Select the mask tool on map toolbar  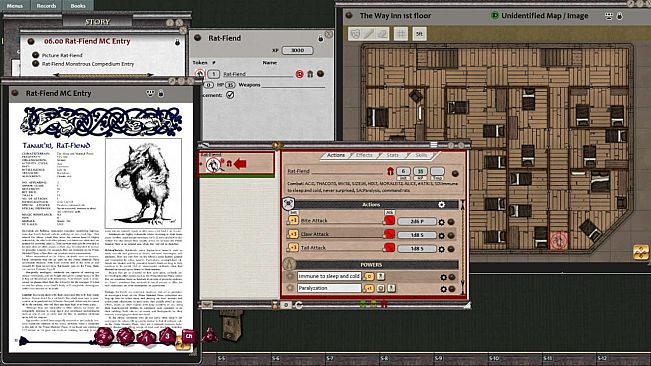[355, 34]
